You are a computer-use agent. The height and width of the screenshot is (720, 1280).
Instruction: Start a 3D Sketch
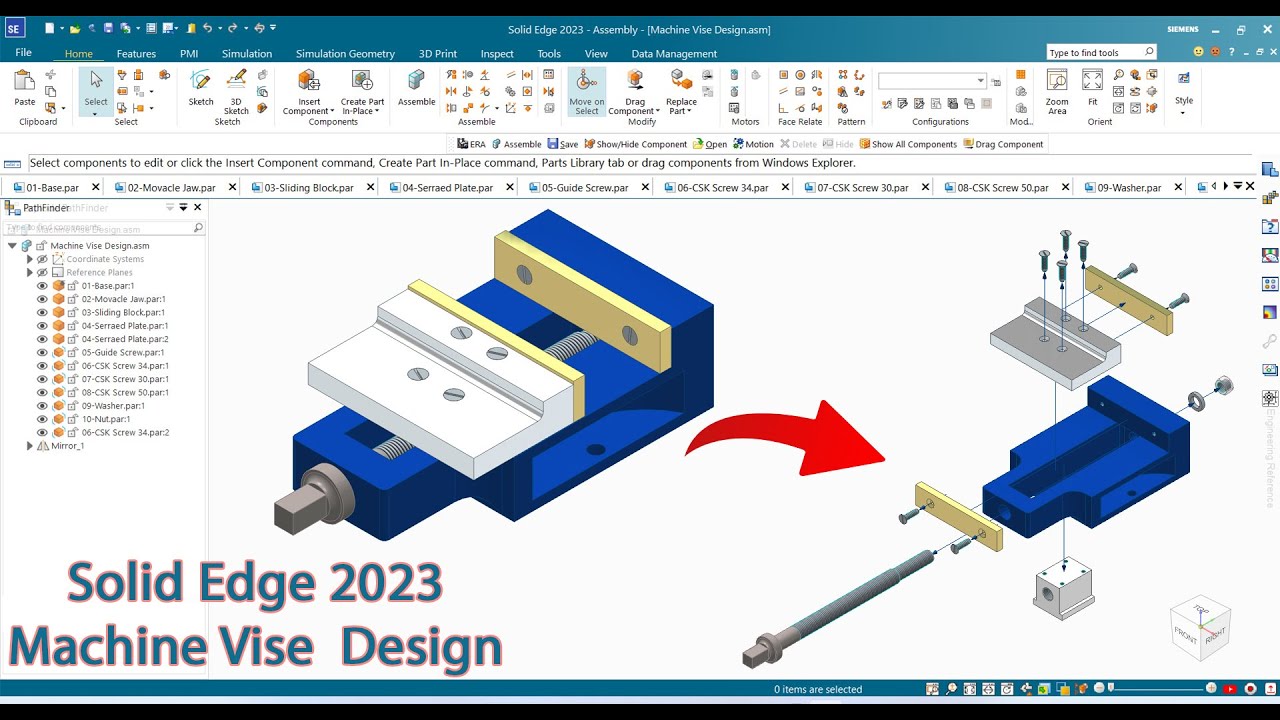click(x=236, y=91)
